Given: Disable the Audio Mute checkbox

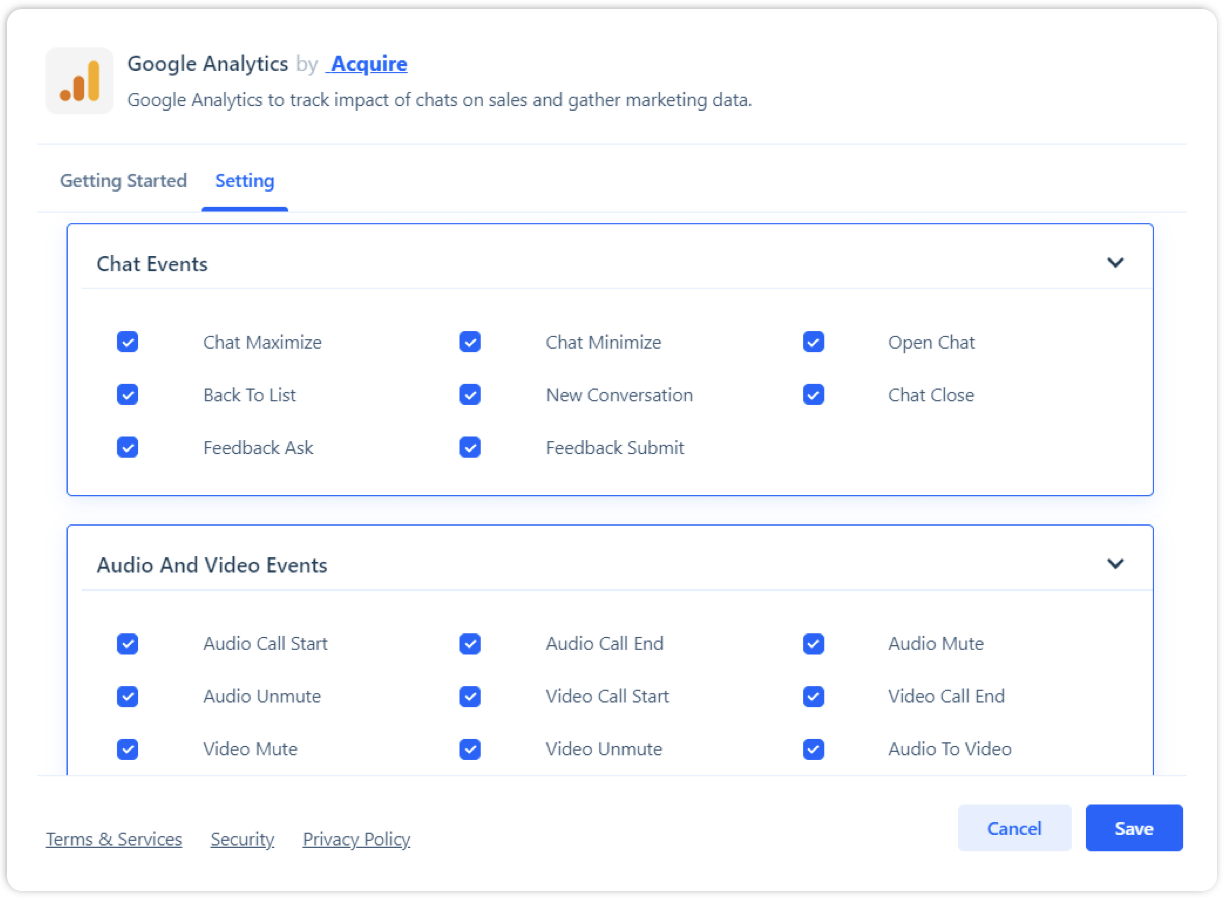Looking at the screenshot, I should tap(813, 644).
